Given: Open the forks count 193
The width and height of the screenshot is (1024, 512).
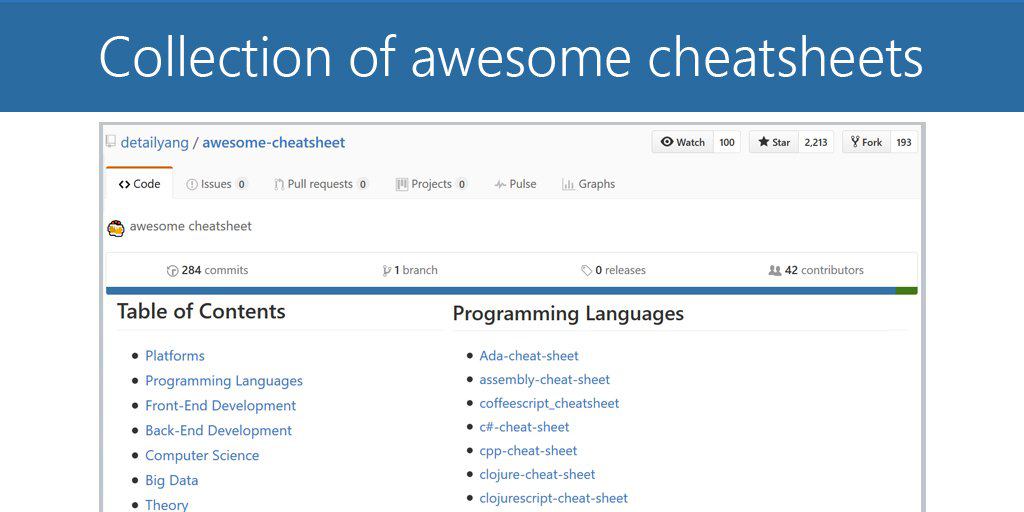Looking at the screenshot, I should point(904,142).
